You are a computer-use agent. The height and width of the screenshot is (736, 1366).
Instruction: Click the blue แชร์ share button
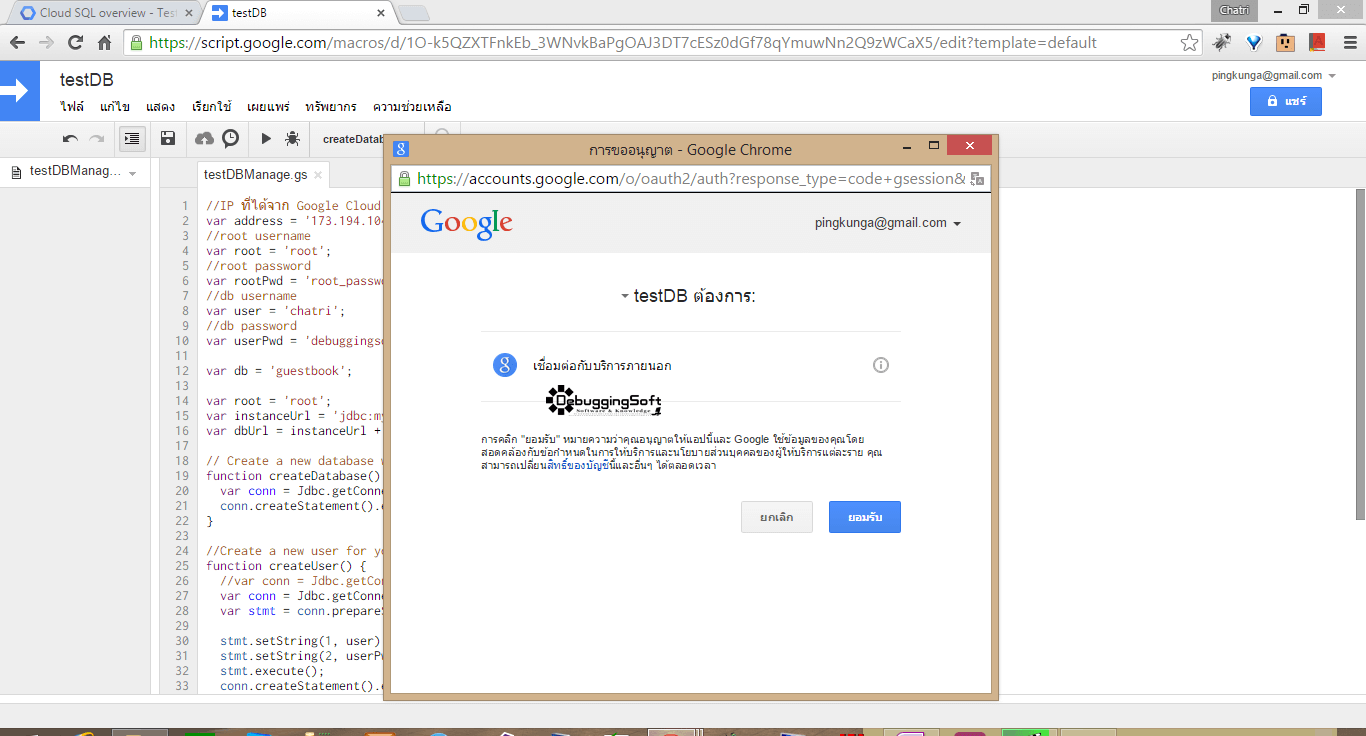[x=1286, y=101]
